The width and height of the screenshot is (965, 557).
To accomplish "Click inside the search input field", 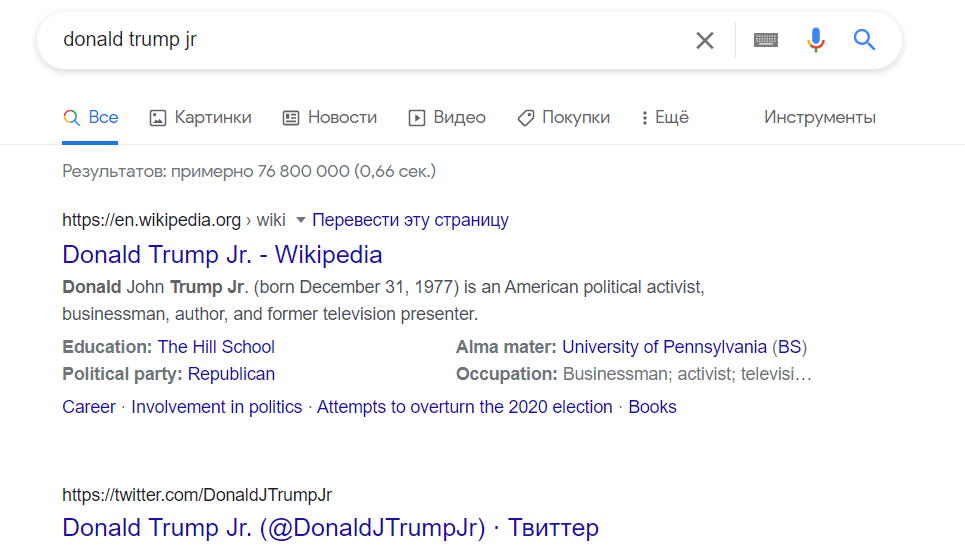I will (370, 40).
